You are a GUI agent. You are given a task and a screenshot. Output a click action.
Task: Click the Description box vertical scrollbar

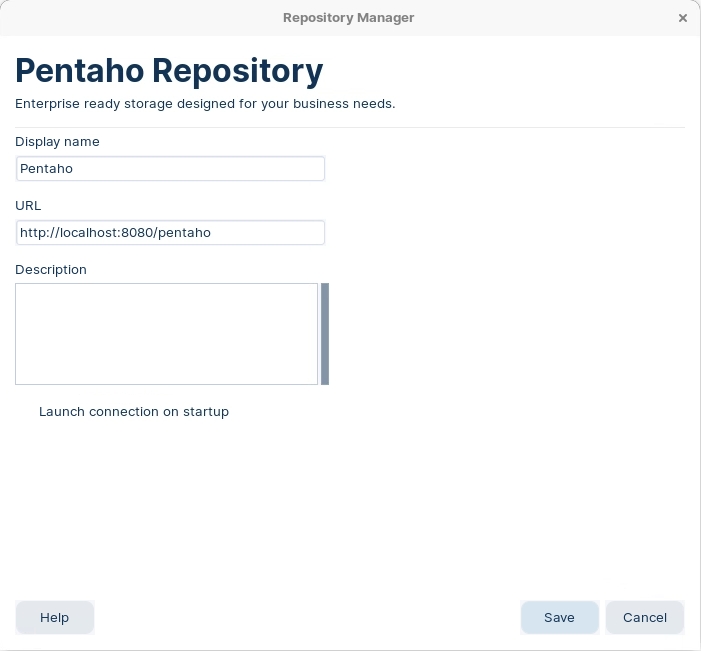point(325,334)
